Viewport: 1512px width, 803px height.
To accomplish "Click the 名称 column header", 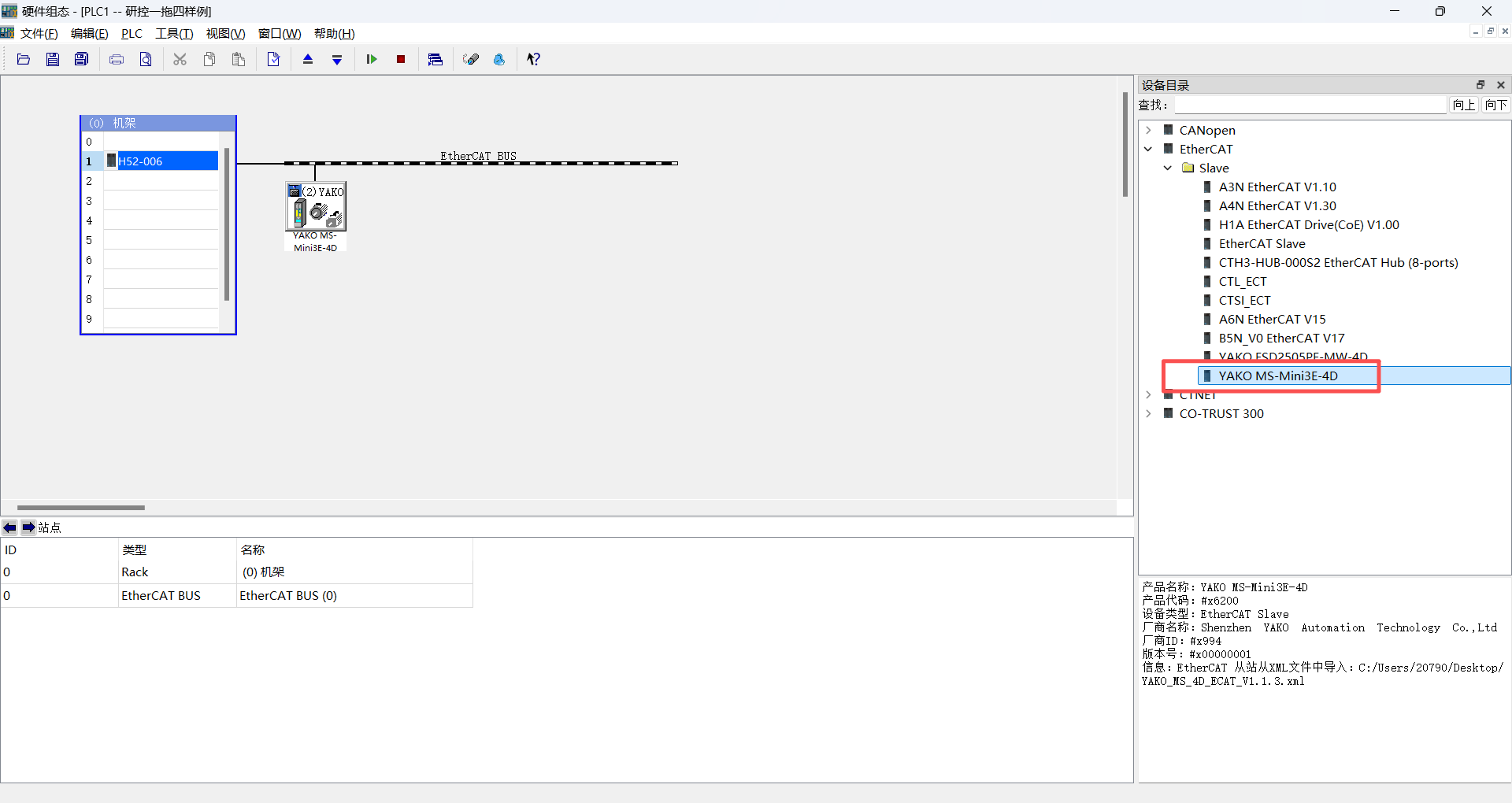I will point(354,550).
